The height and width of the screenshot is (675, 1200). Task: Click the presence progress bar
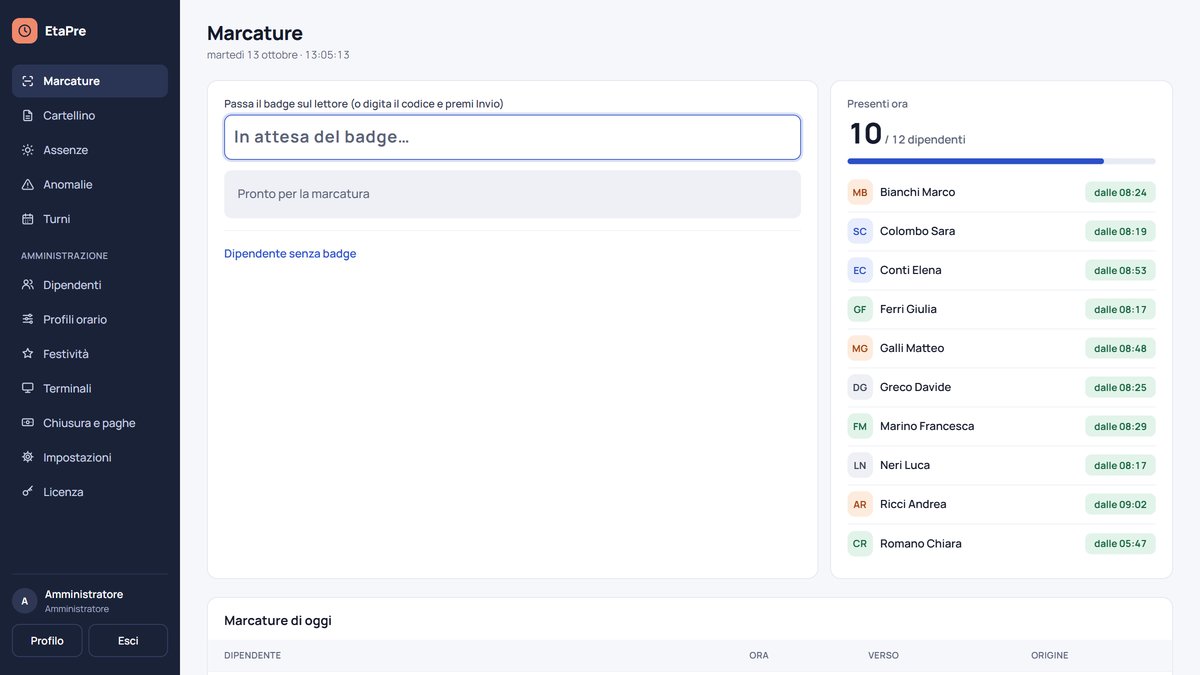pos(1001,161)
